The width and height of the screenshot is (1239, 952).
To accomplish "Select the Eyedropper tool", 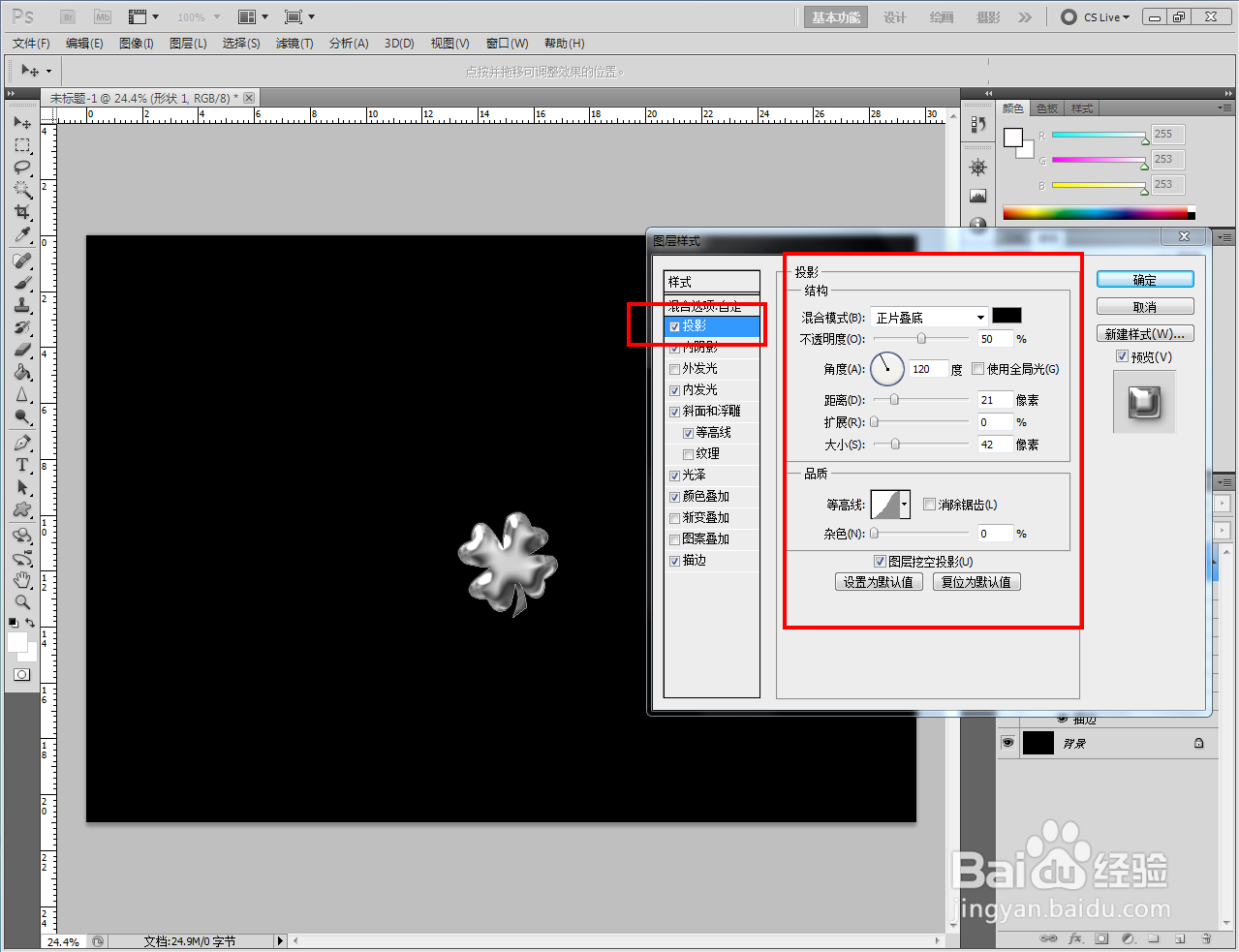I will point(22,234).
